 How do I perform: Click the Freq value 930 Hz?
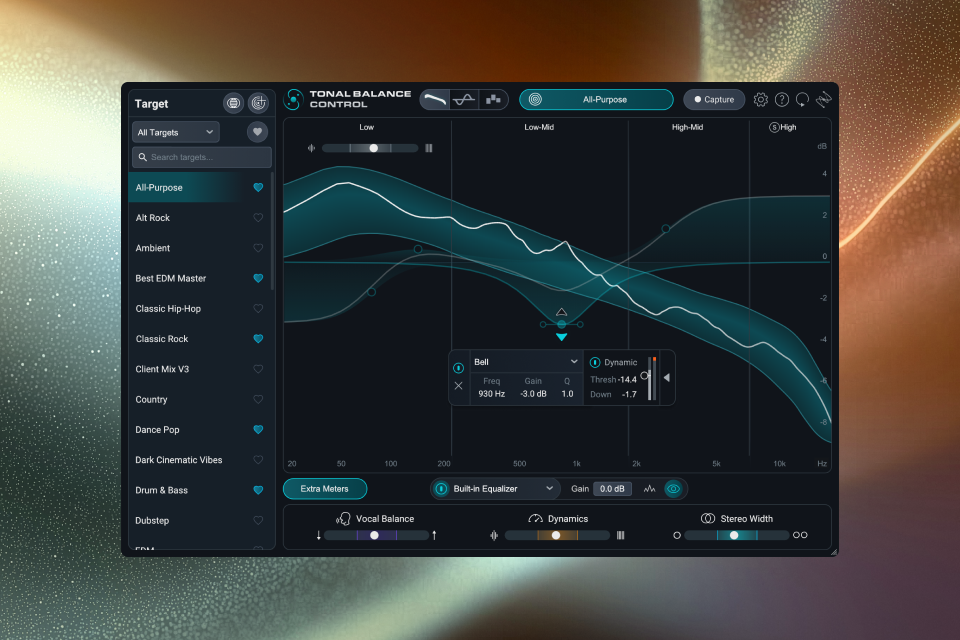(492, 394)
